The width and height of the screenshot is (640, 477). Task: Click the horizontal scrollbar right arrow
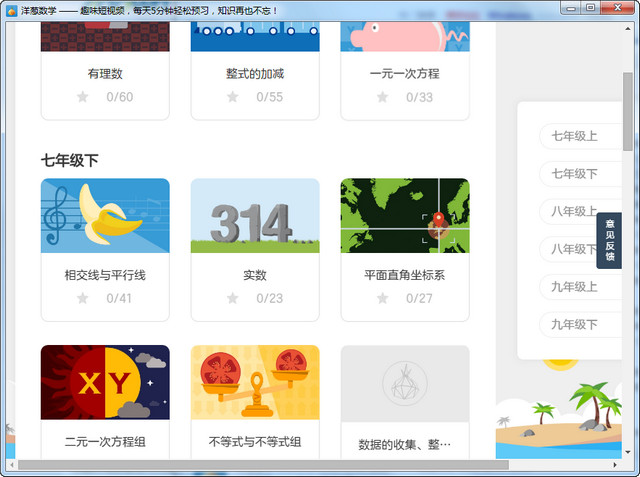pos(615,465)
